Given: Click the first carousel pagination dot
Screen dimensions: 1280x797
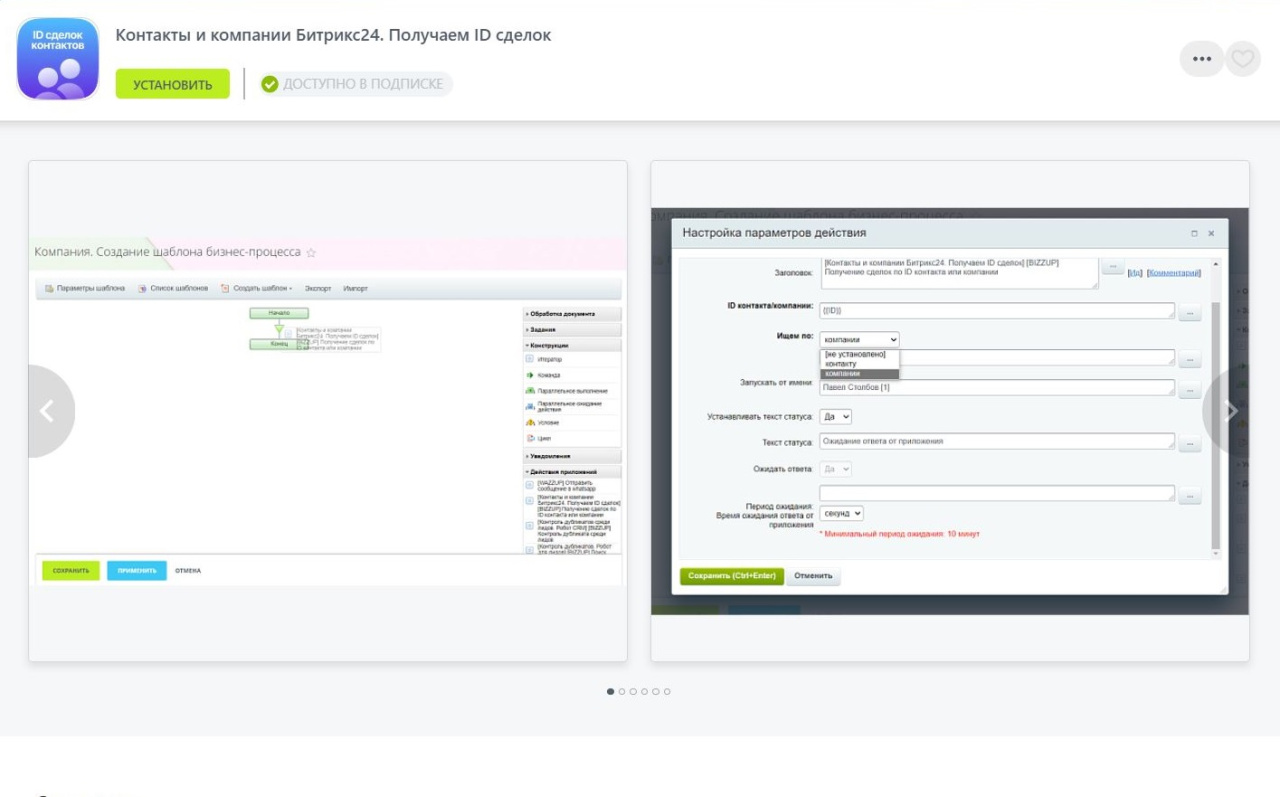Looking at the screenshot, I should [x=611, y=692].
